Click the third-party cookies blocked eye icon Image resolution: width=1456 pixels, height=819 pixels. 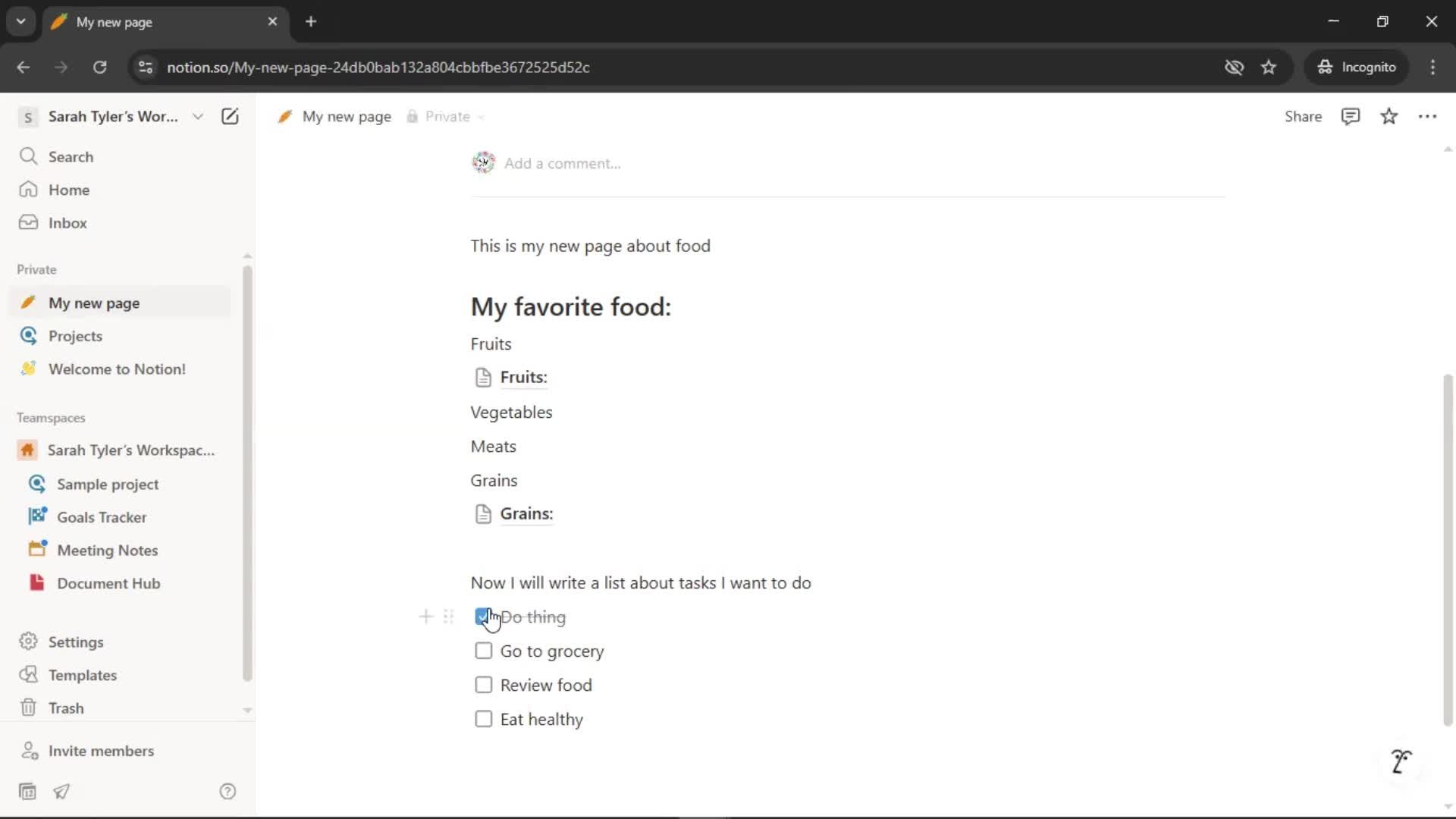click(x=1234, y=67)
